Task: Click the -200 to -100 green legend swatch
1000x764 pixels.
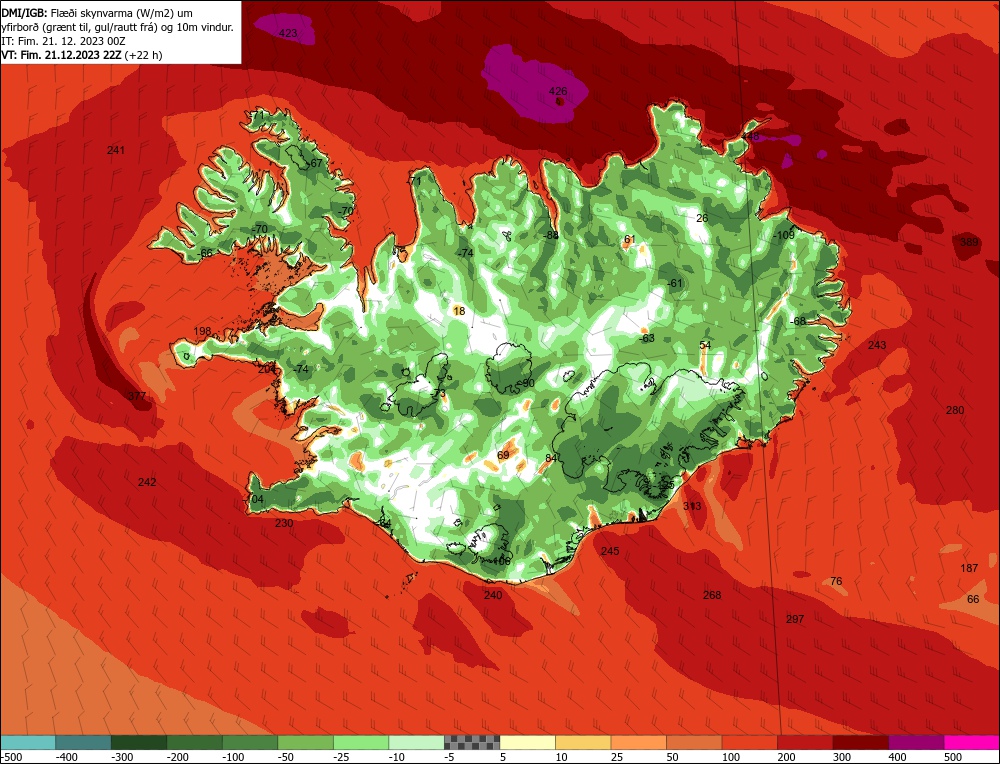Action: pos(194,742)
